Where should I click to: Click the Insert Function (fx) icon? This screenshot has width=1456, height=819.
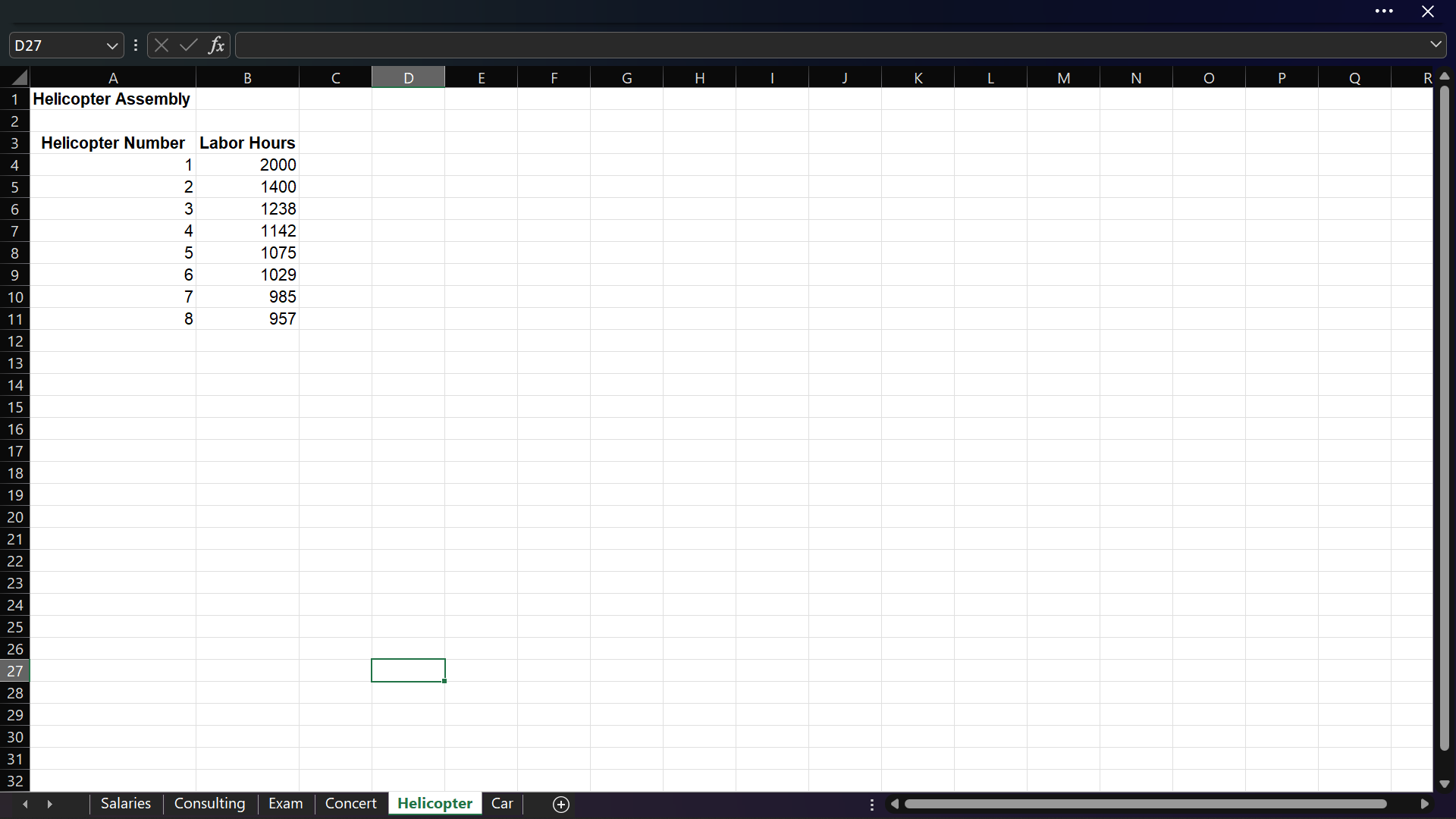tap(217, 45)
